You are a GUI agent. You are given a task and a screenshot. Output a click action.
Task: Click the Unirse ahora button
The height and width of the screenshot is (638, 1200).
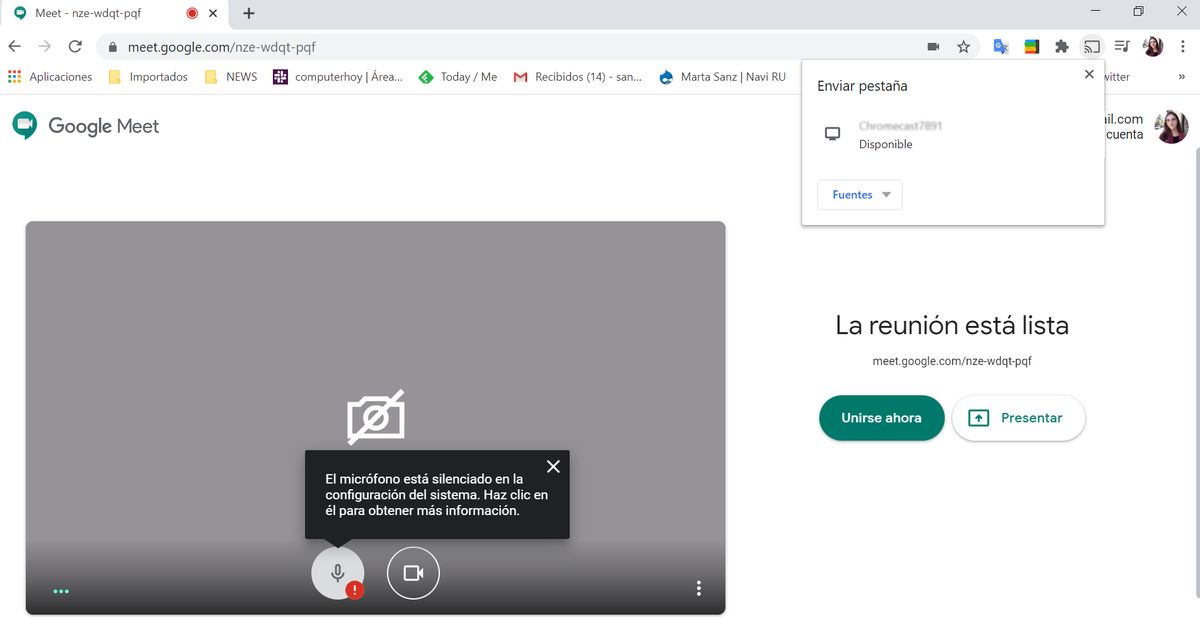(x=881, y=417)
